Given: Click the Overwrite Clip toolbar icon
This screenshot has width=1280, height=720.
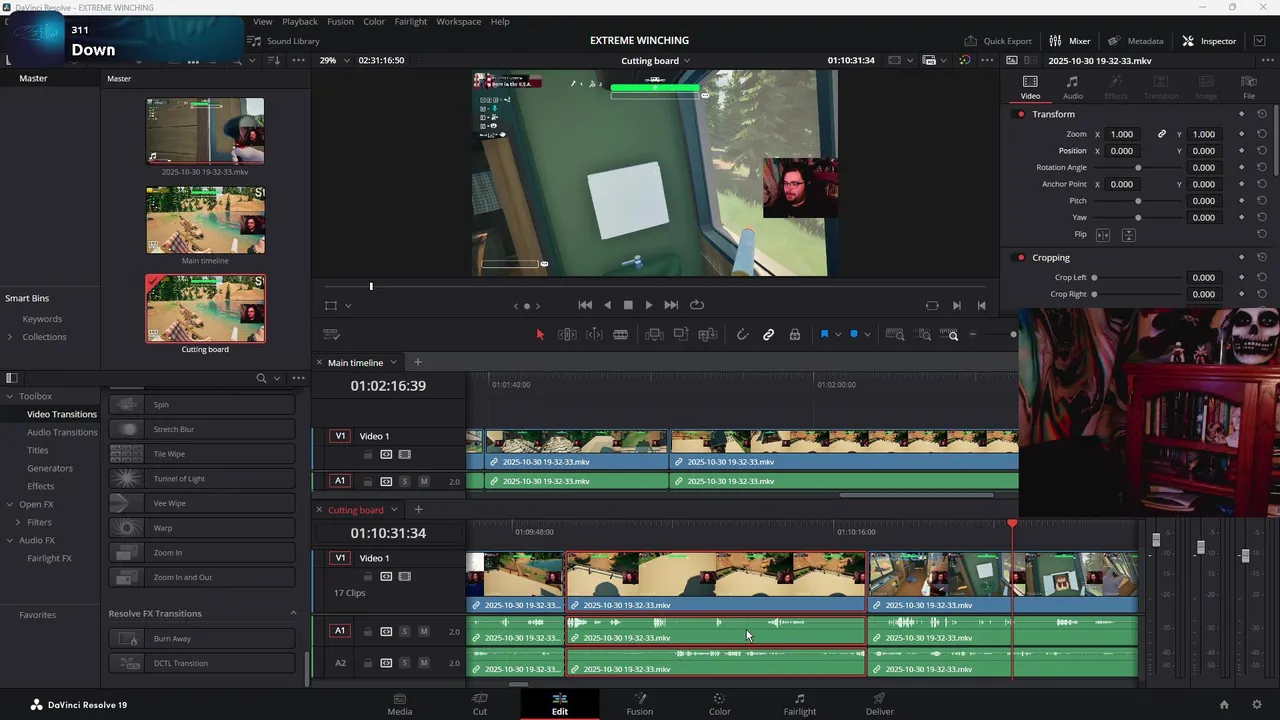Looking at the screenshot, I should (x=681, y=335).
